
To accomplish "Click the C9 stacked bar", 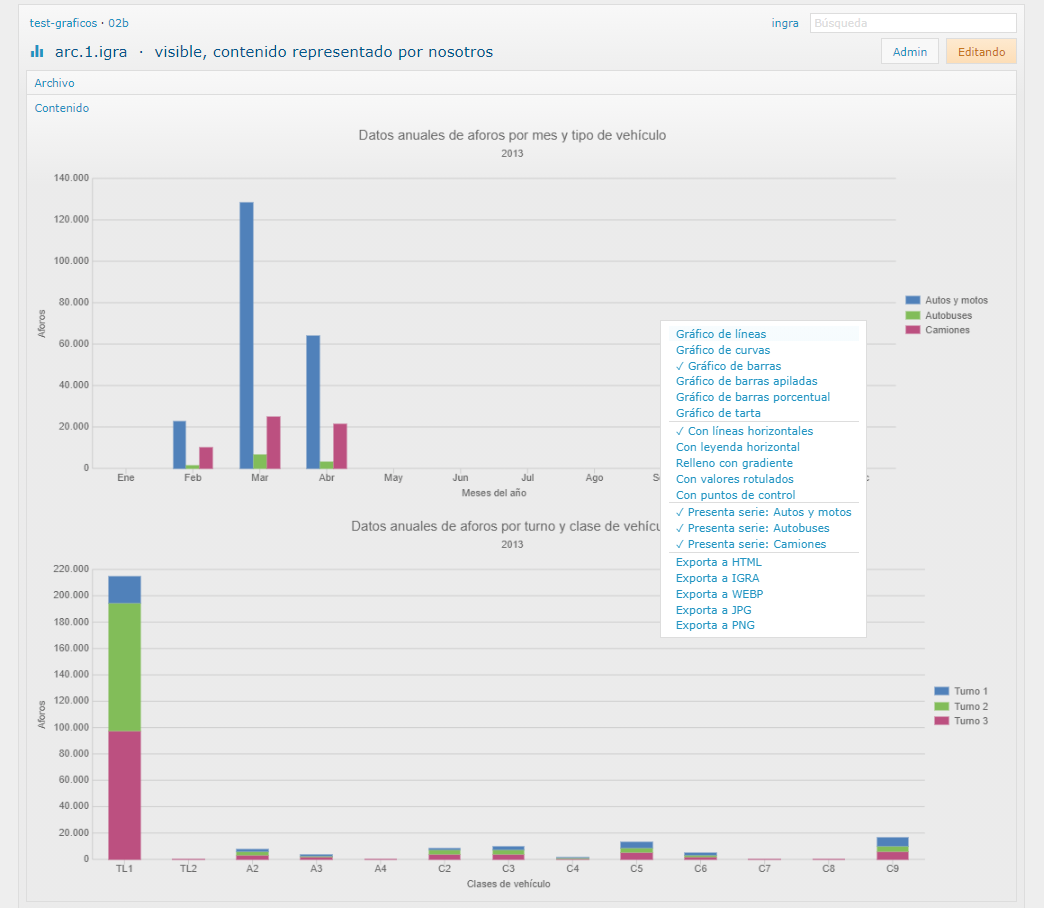I will click(x=892, y=849).
